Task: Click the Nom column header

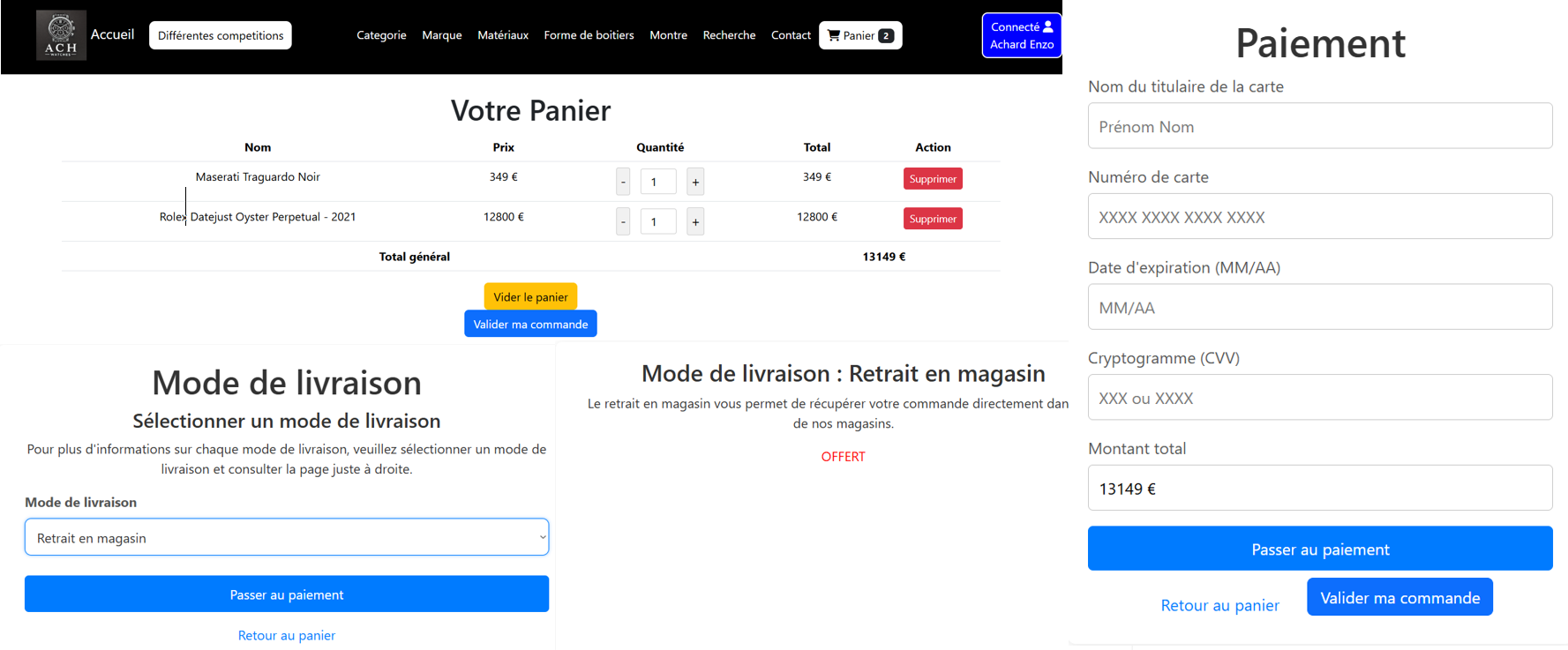Action: [x=258, y=147]
